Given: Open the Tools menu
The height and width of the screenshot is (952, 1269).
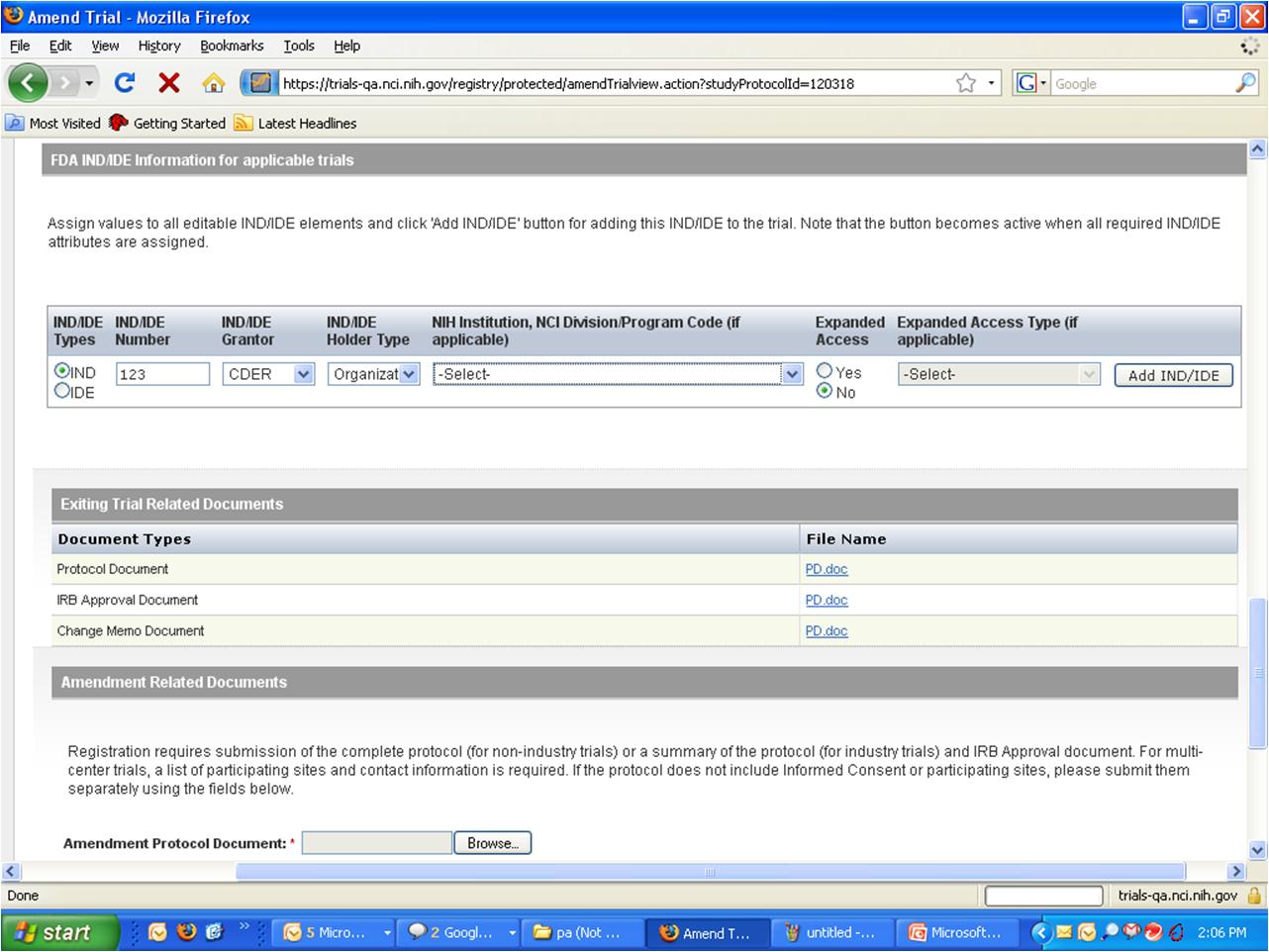Looking at the screenshot, I should (x=298, y=46).
